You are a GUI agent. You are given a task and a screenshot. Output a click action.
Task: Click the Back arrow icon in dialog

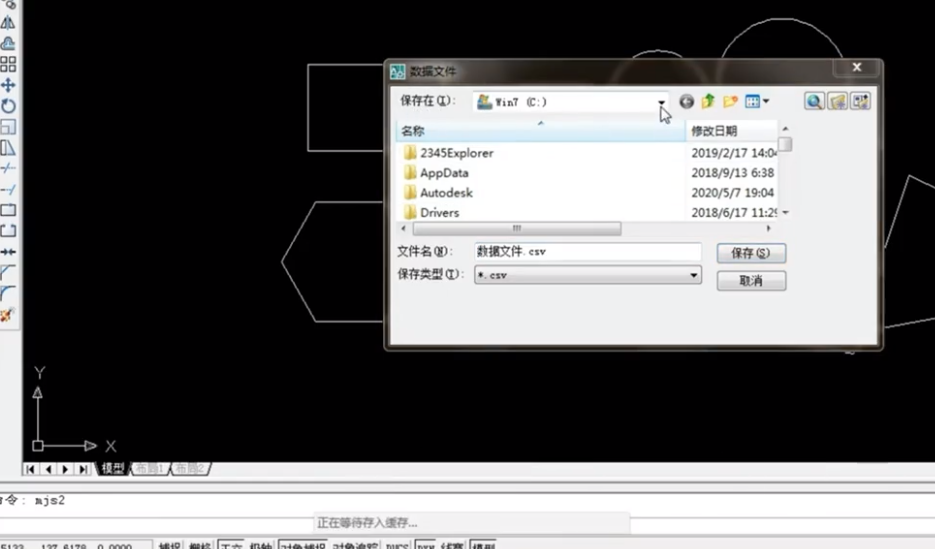tap(686, 101)
